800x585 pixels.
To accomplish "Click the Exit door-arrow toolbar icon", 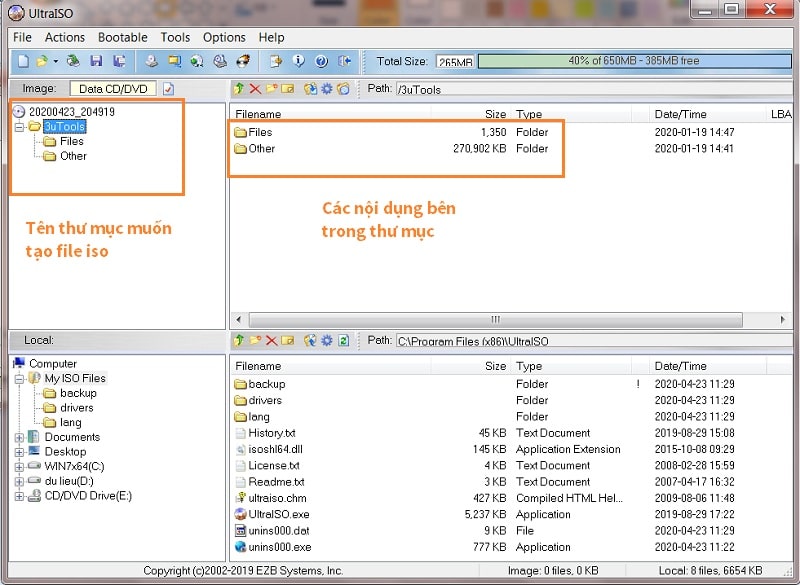I will click(x=345, y=61).
